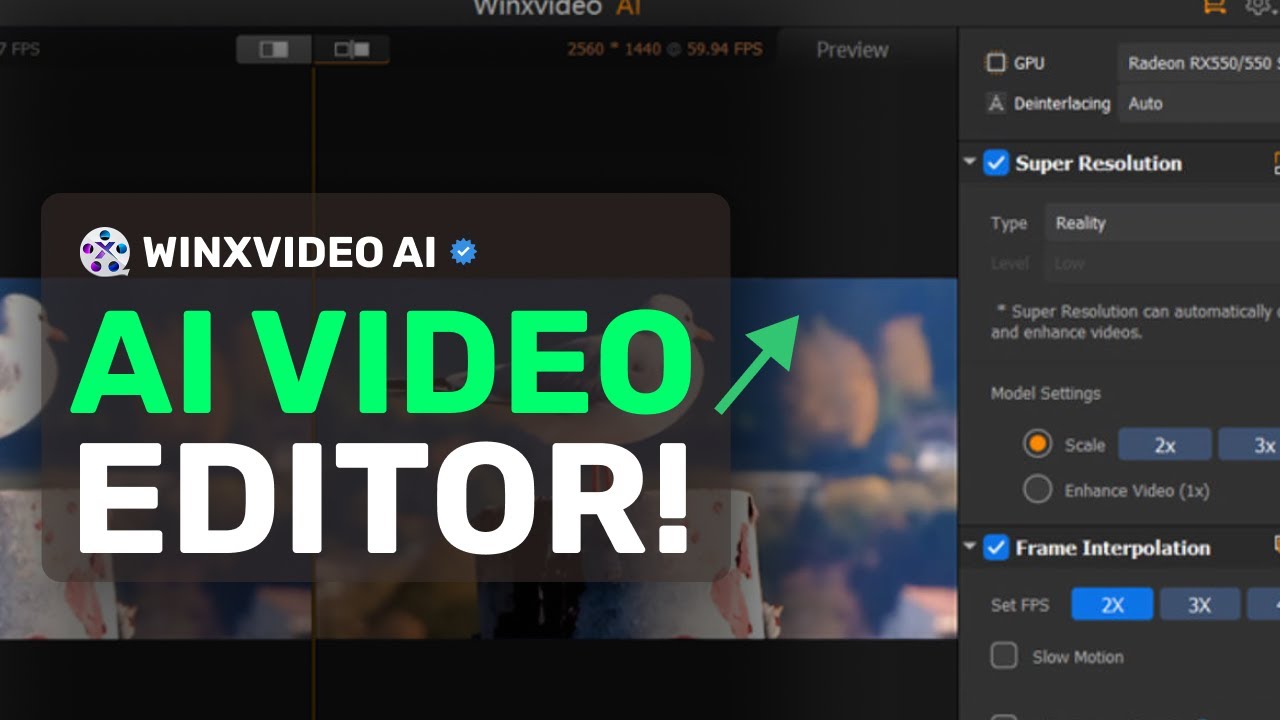Open the settings gear icon

coord(1259,6)
